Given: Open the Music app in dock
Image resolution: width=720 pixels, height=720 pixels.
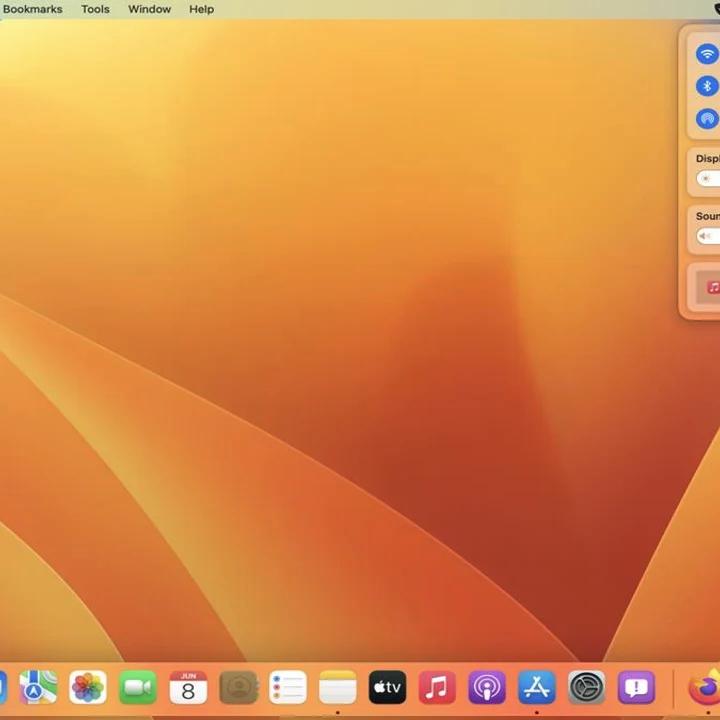Looking at the screenshot, I should click(x=437, y=687).
